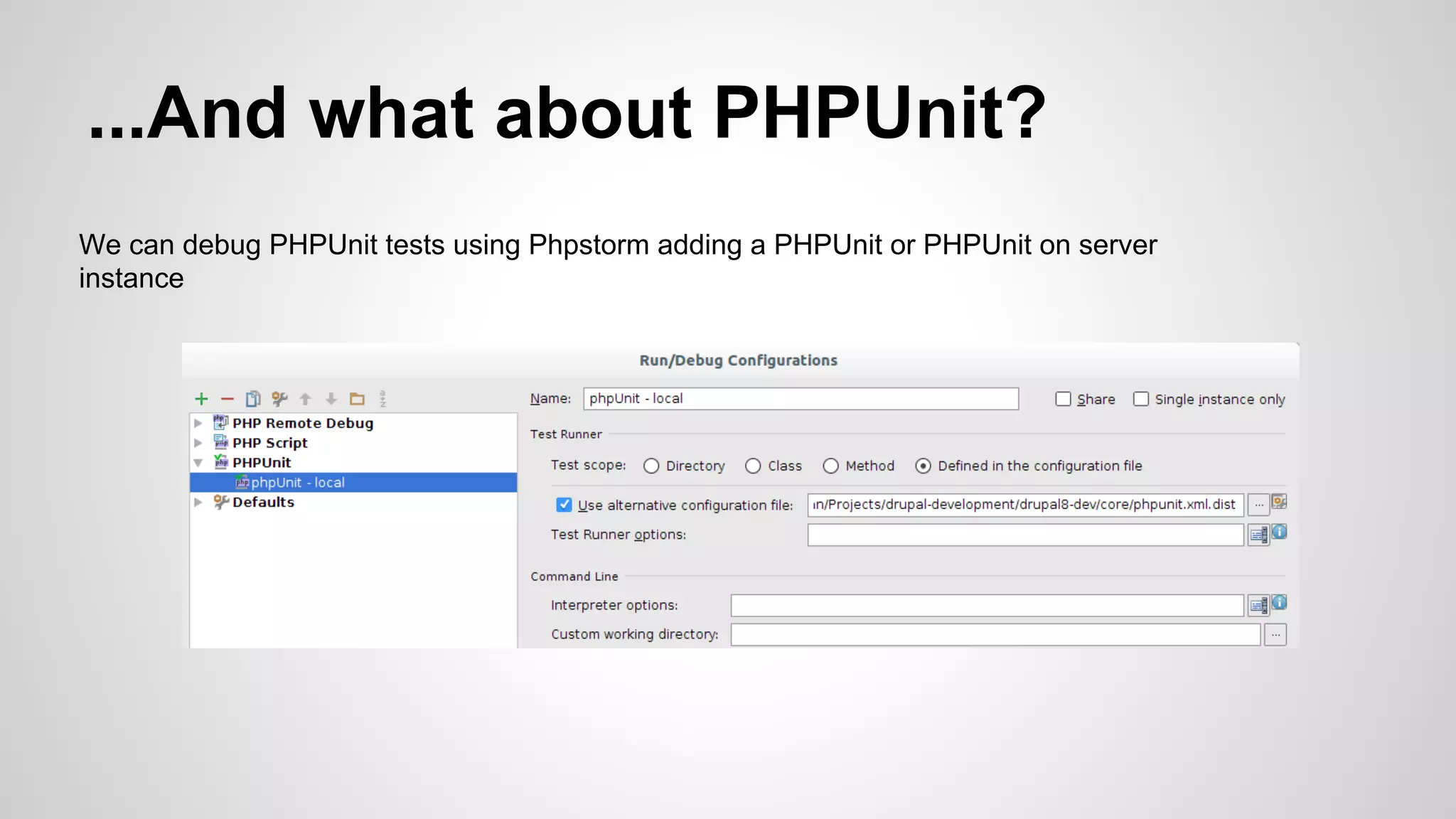Click PHP Script node icon
This screenshot has height=819, width=1456.
click(x=221, y=442)
